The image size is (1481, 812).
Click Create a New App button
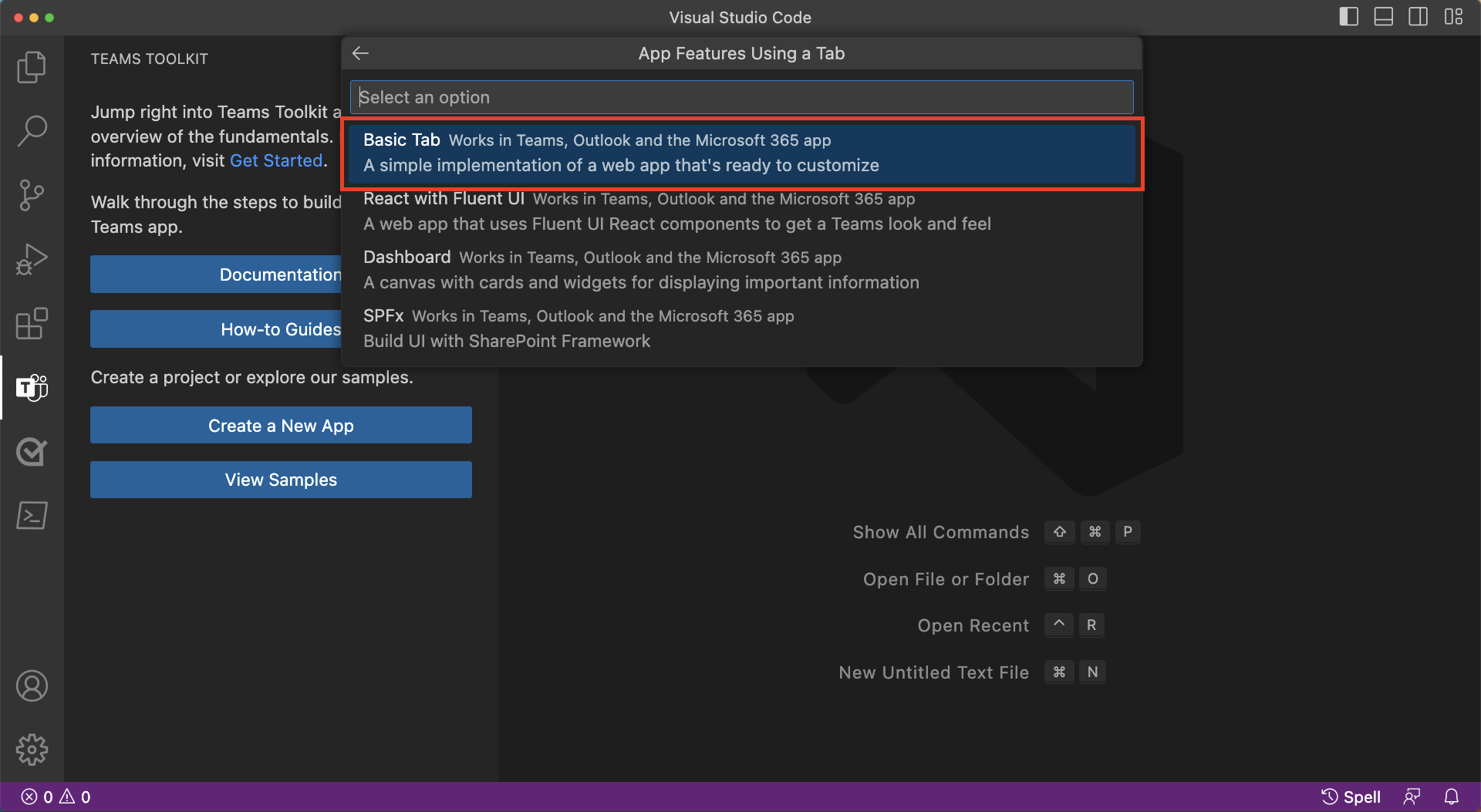click(281, 426)
